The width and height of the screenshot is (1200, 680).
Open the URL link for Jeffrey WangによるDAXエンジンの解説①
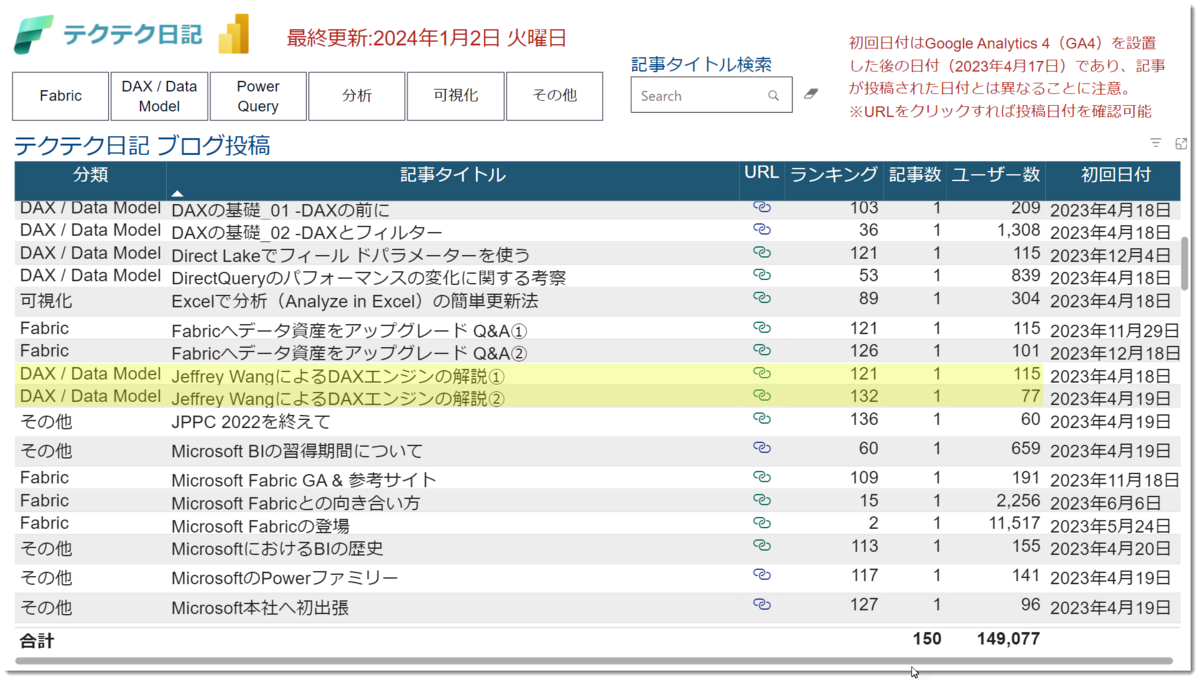click(762, 373)
